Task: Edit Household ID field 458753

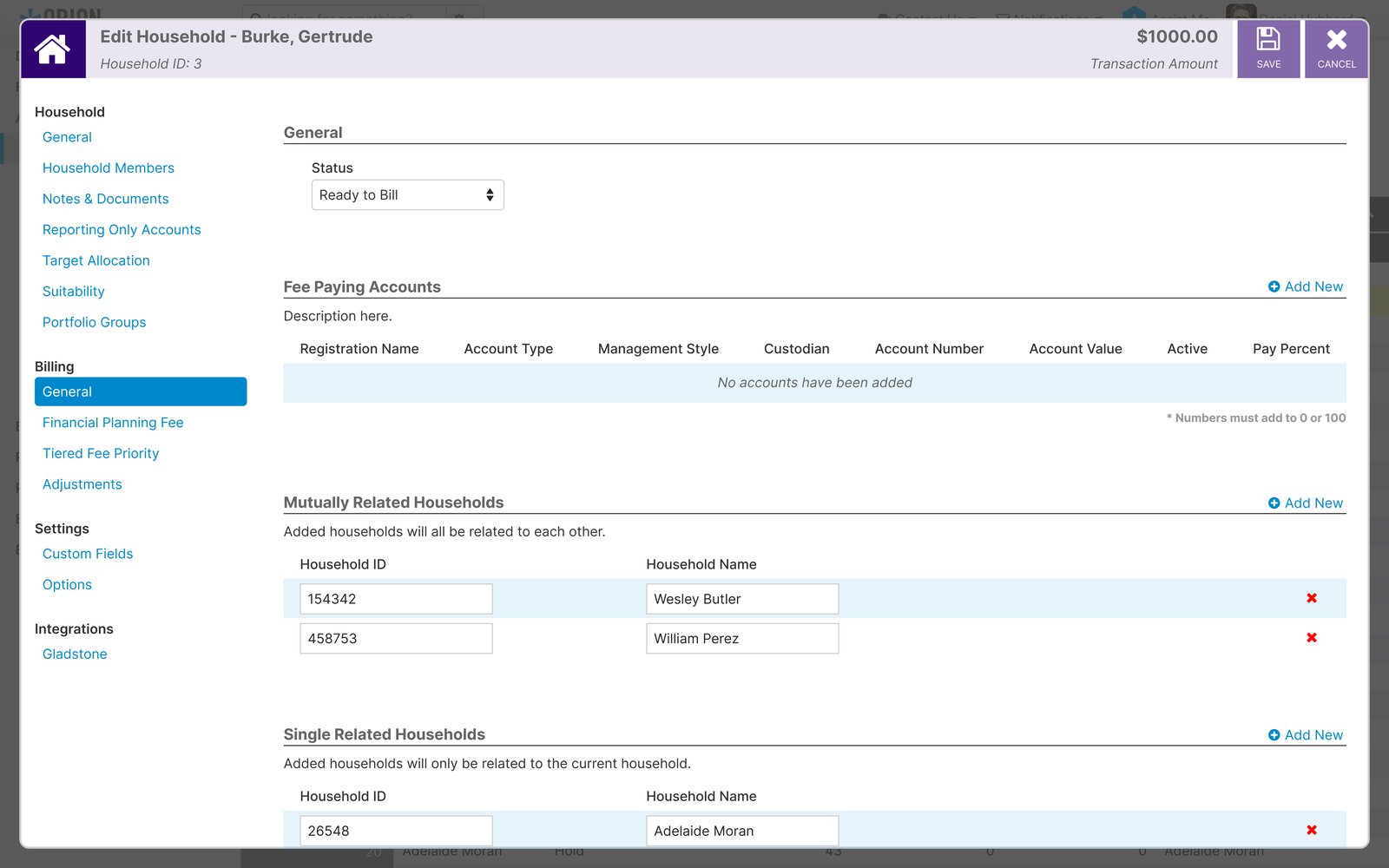Action: coord(396,639)
